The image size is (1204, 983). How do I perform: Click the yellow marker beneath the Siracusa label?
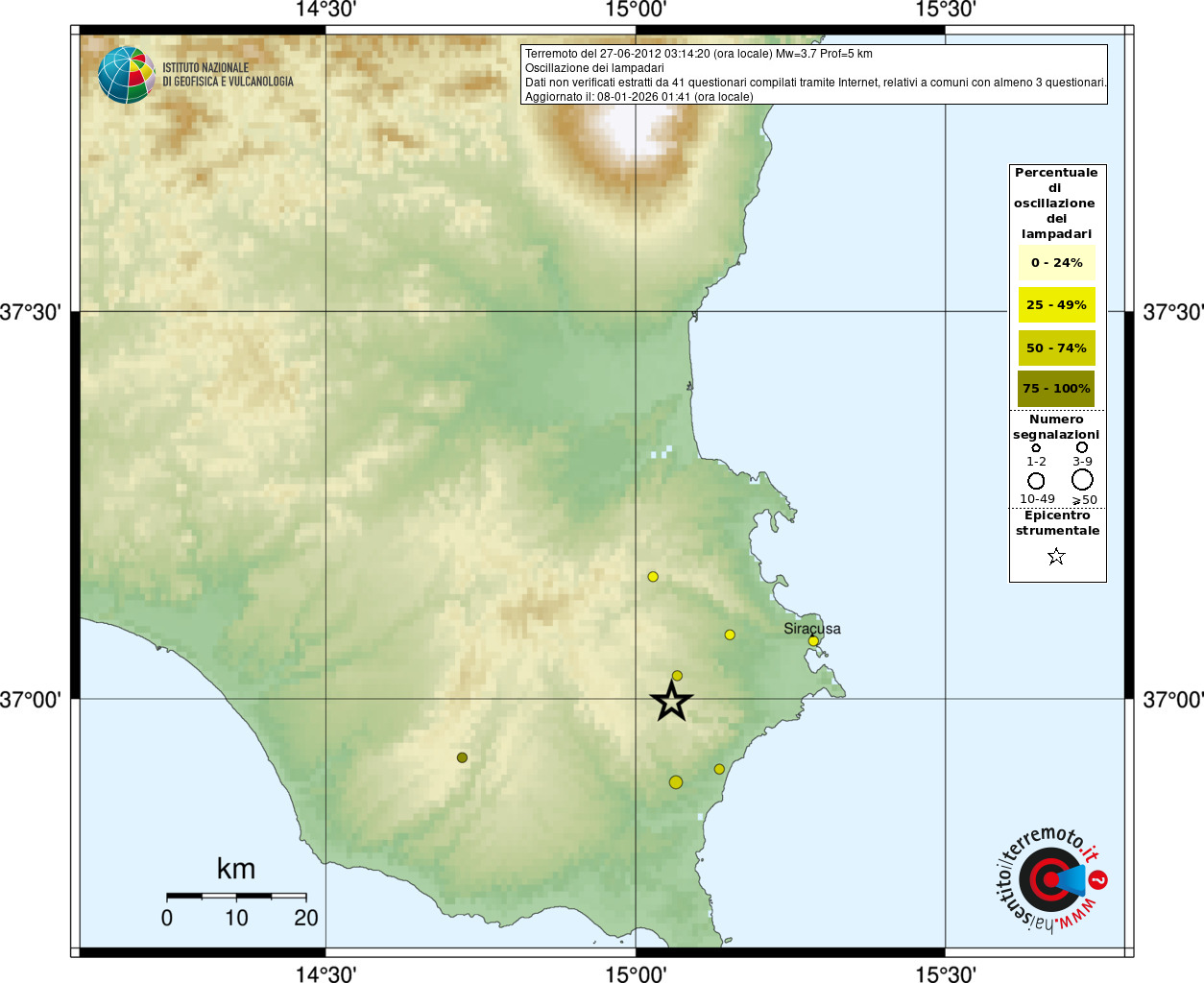click(813, 641)
